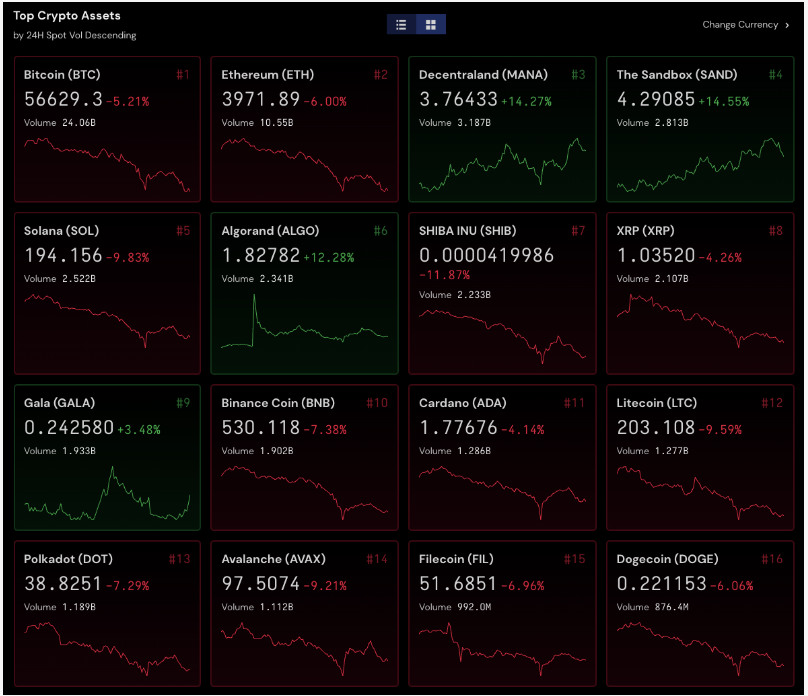Open the Binance Coin (BNB) card title
The height and width of the screenshot is (696, 808).
[x=278, y=403]
